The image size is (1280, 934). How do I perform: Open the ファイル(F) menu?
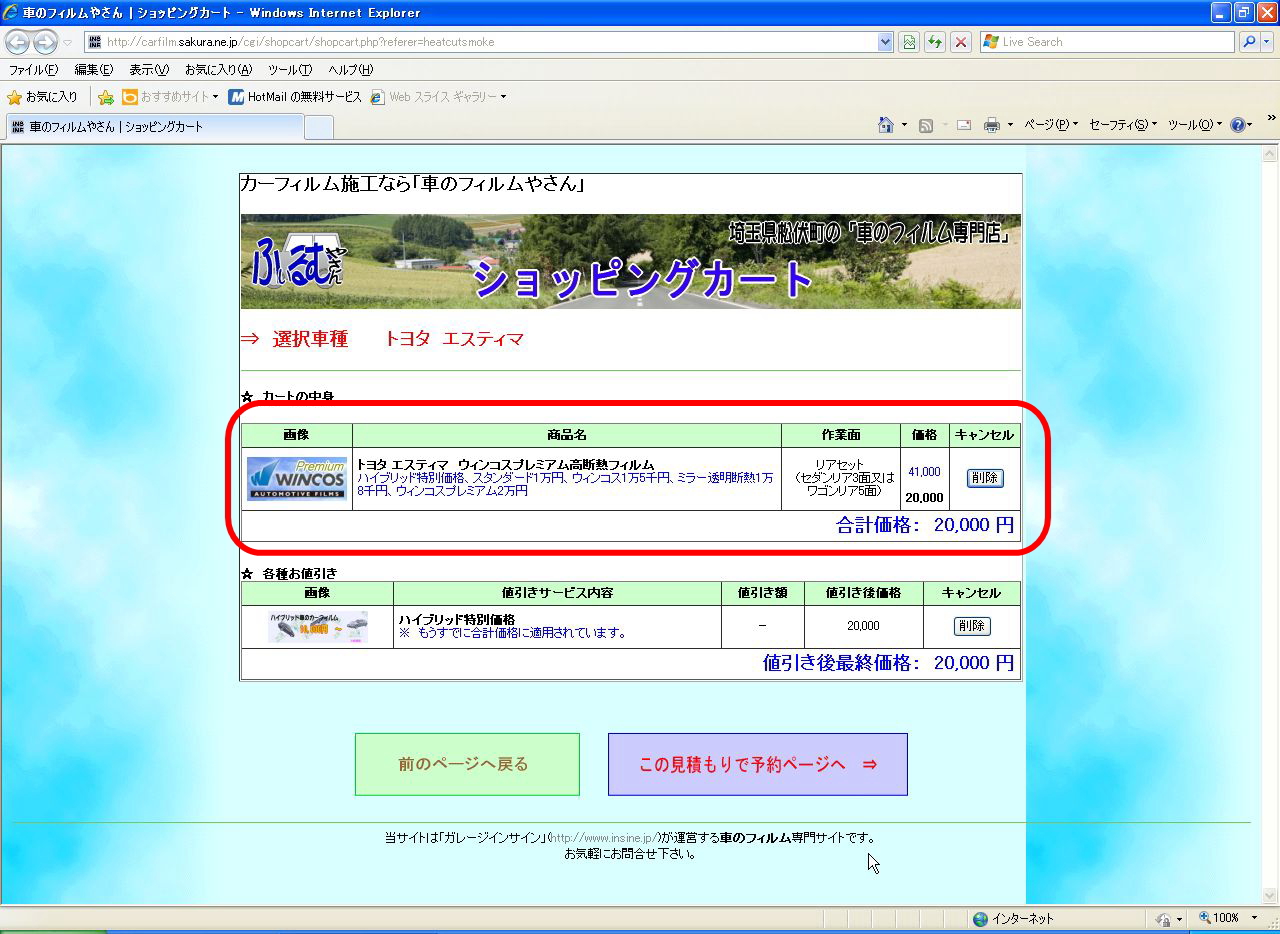pos(33,70)
